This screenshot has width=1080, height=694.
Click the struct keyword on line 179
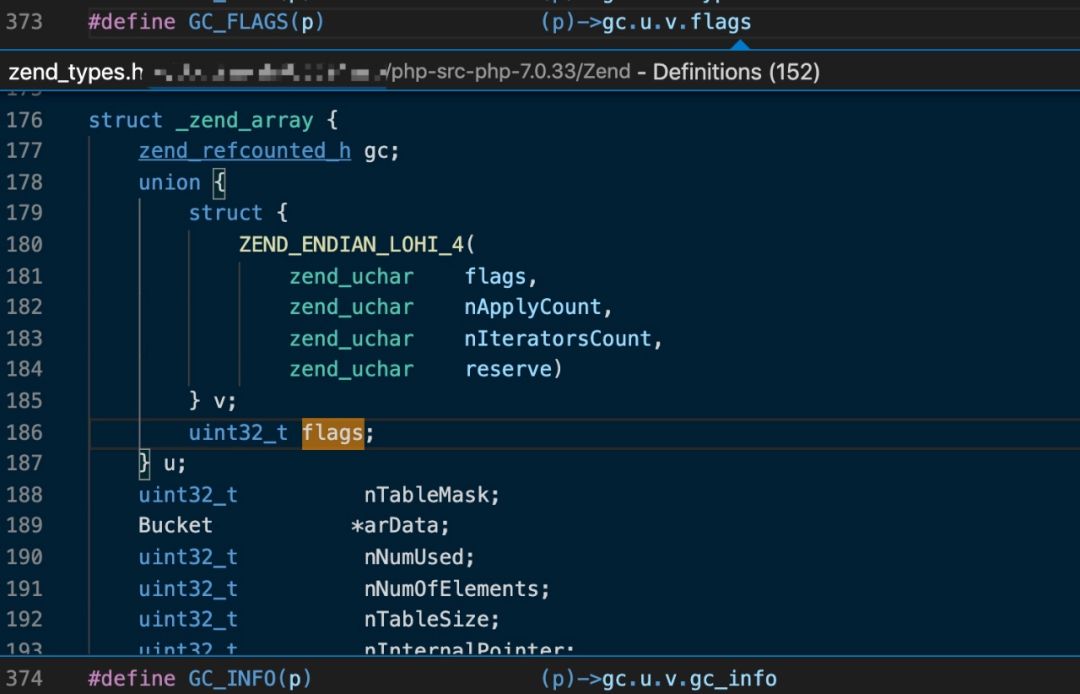tap(226, 213)
